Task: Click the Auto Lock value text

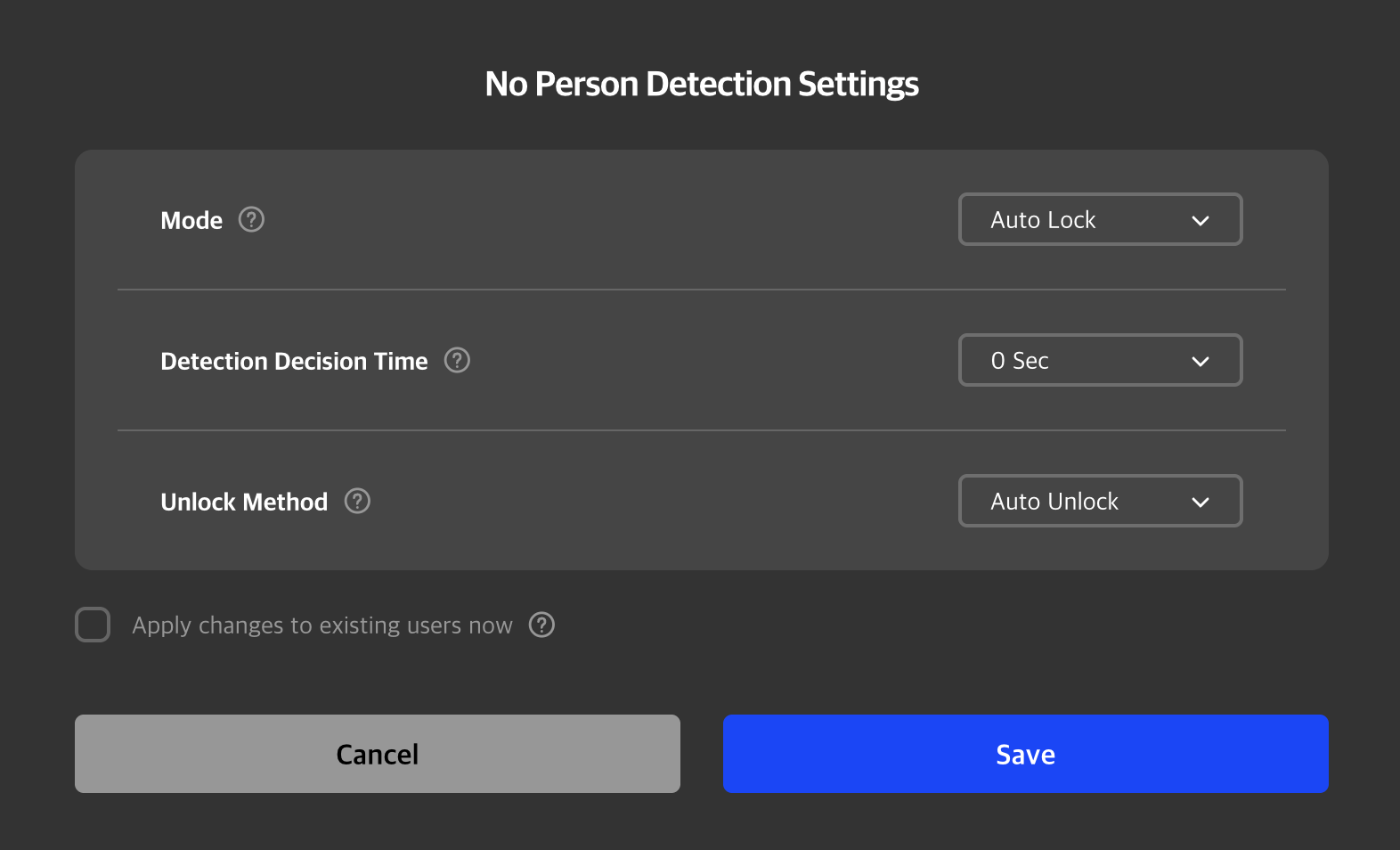Action: point(1043,219)
